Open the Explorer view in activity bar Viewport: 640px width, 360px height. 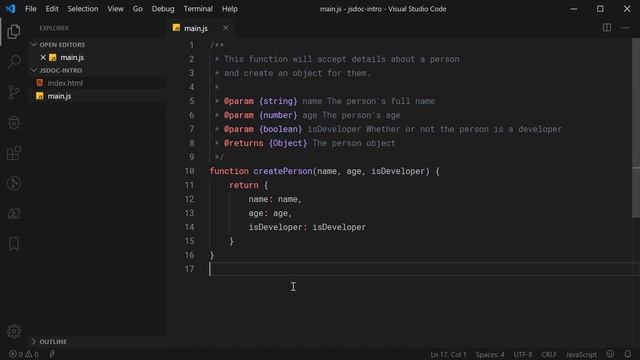coord(14,31)
